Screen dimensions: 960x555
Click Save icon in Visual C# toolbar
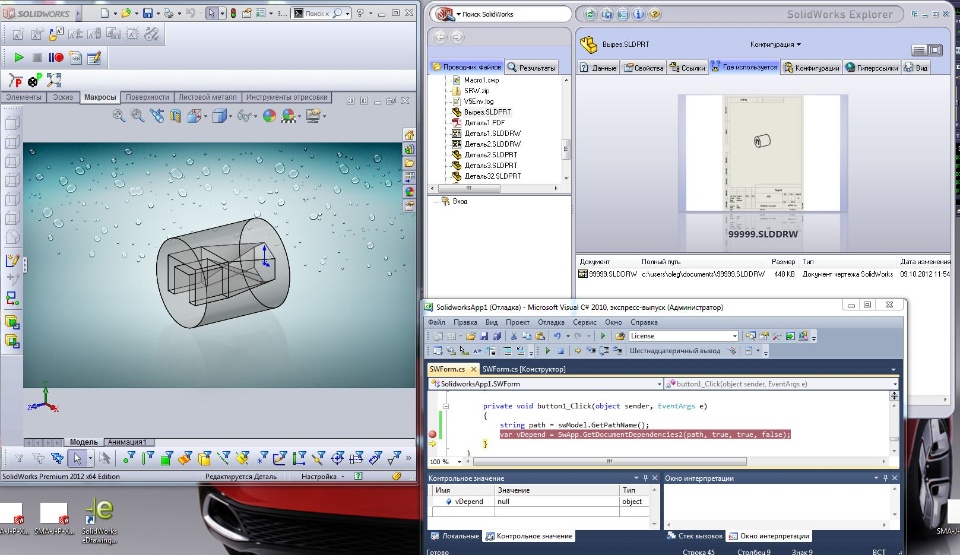click(x=484, y=336)
